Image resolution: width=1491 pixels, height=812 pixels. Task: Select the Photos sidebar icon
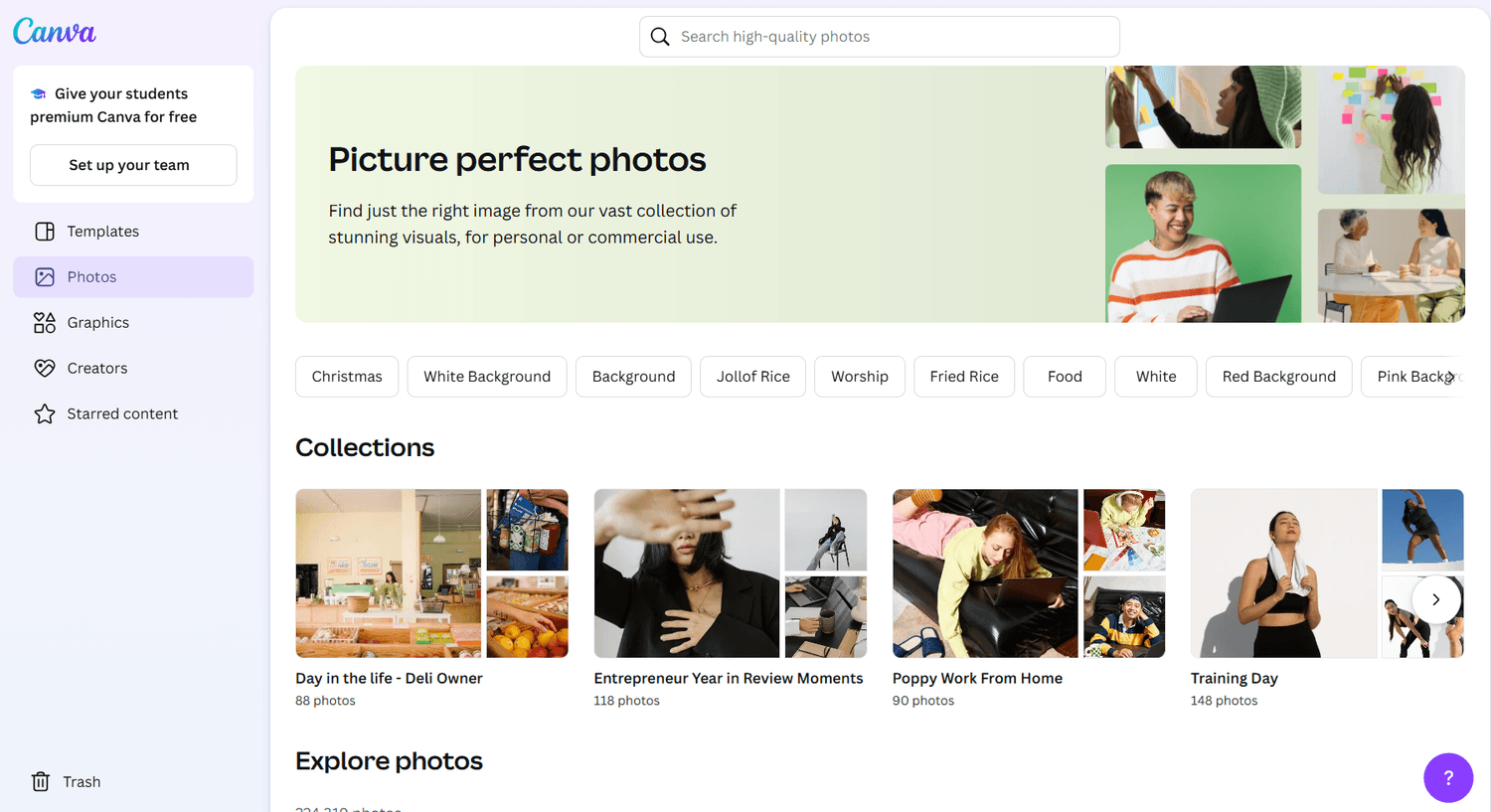(x=45, y=277)
